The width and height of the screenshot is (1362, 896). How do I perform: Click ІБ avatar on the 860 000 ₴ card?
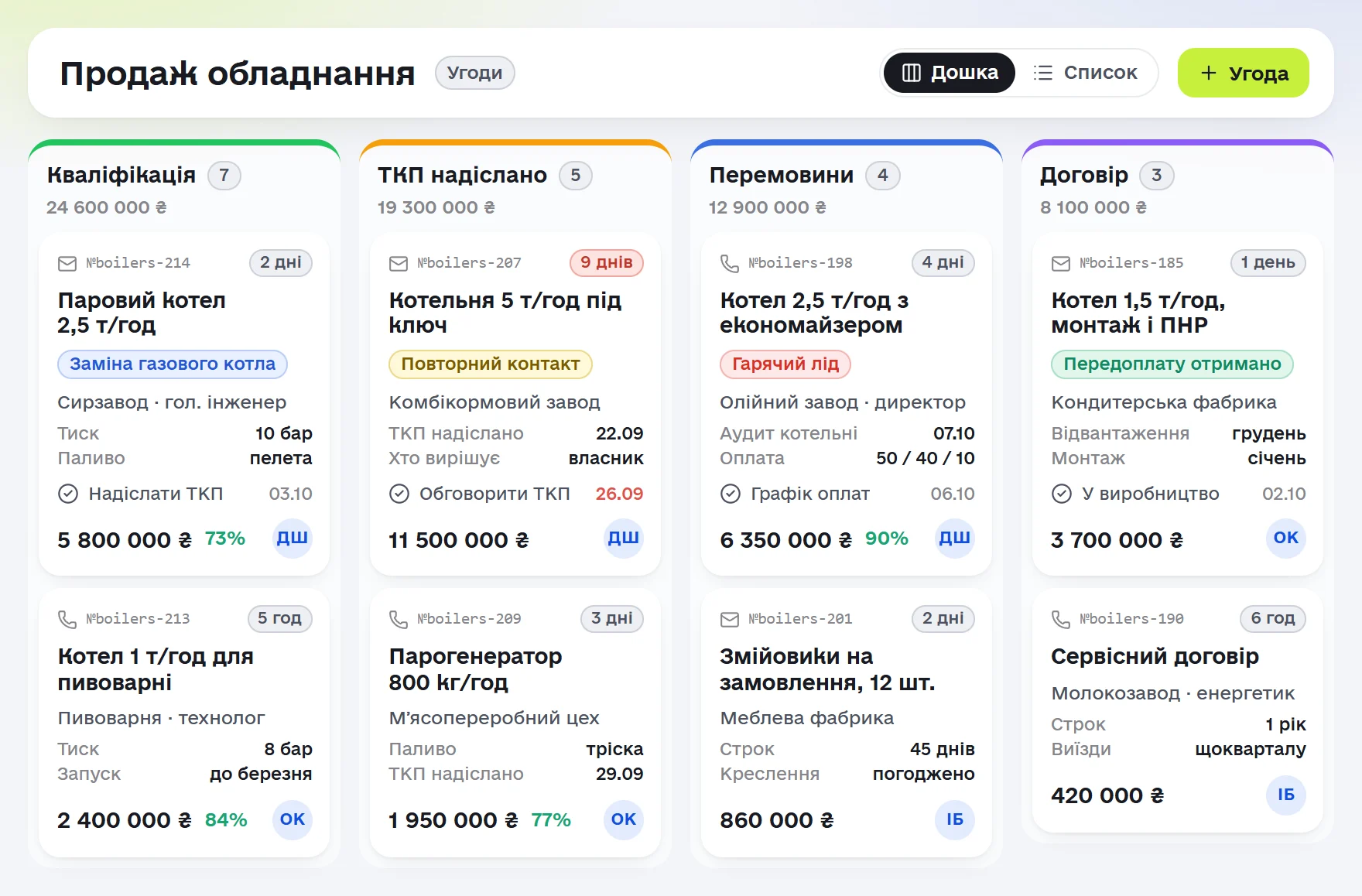click(955, 819)
